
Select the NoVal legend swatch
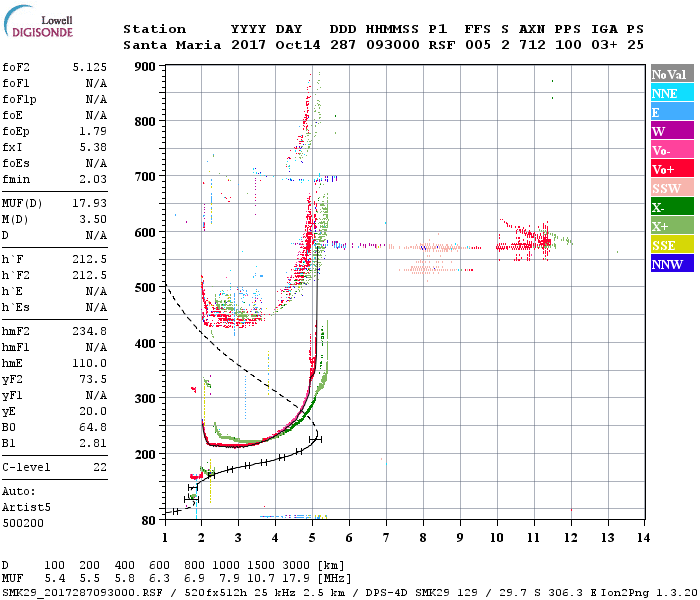coord(672,74)
